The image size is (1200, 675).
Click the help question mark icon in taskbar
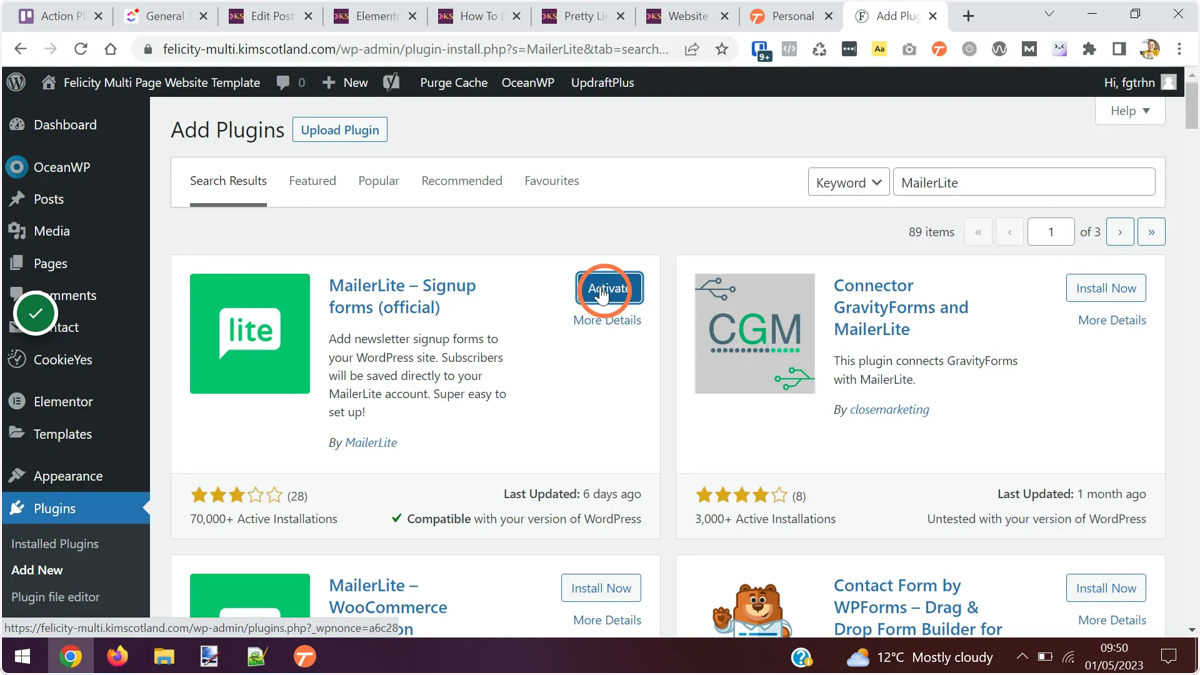coord(802,657)
